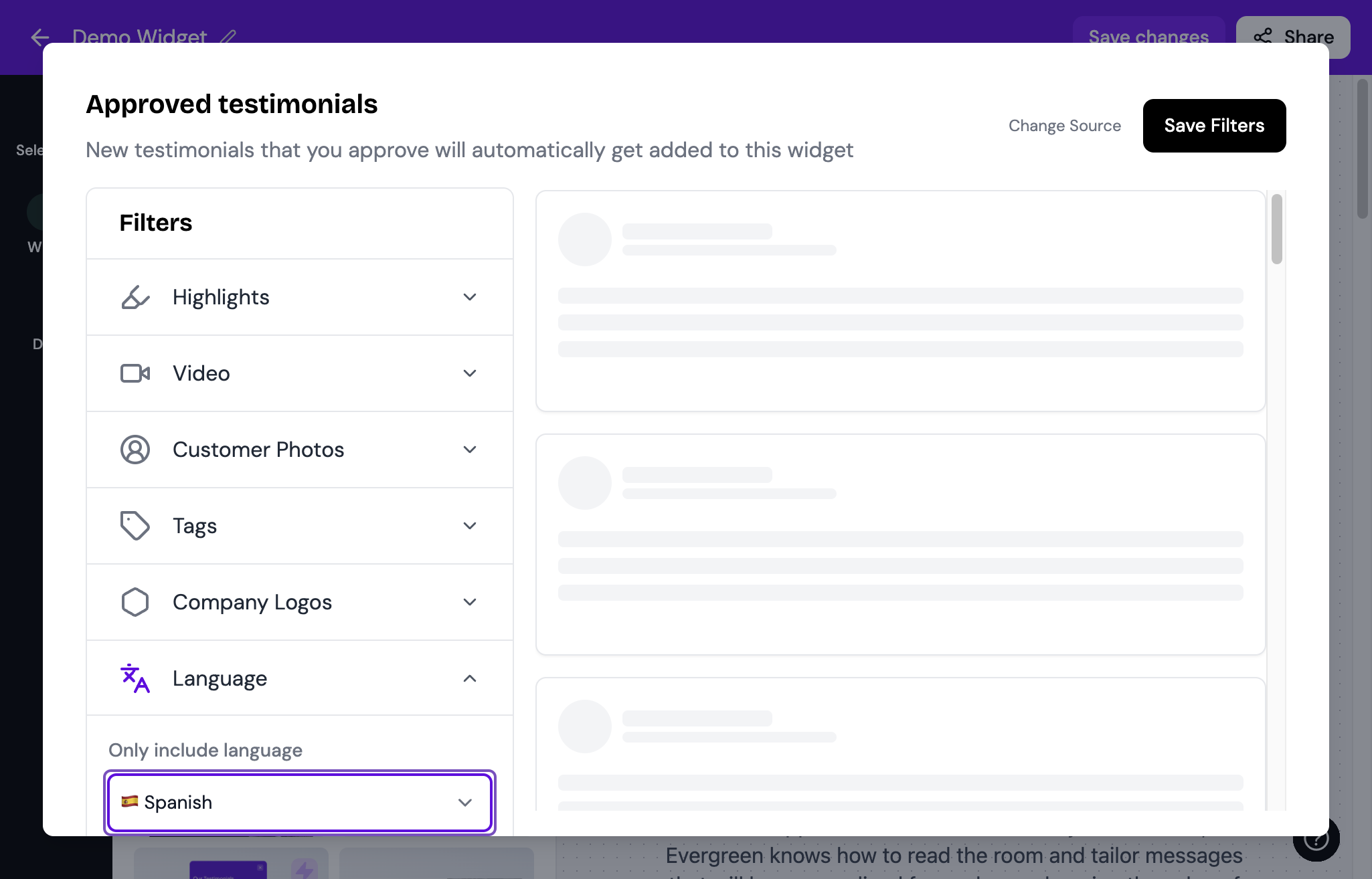
Task: Click the Language translate icon
Action: click(135, 678)
